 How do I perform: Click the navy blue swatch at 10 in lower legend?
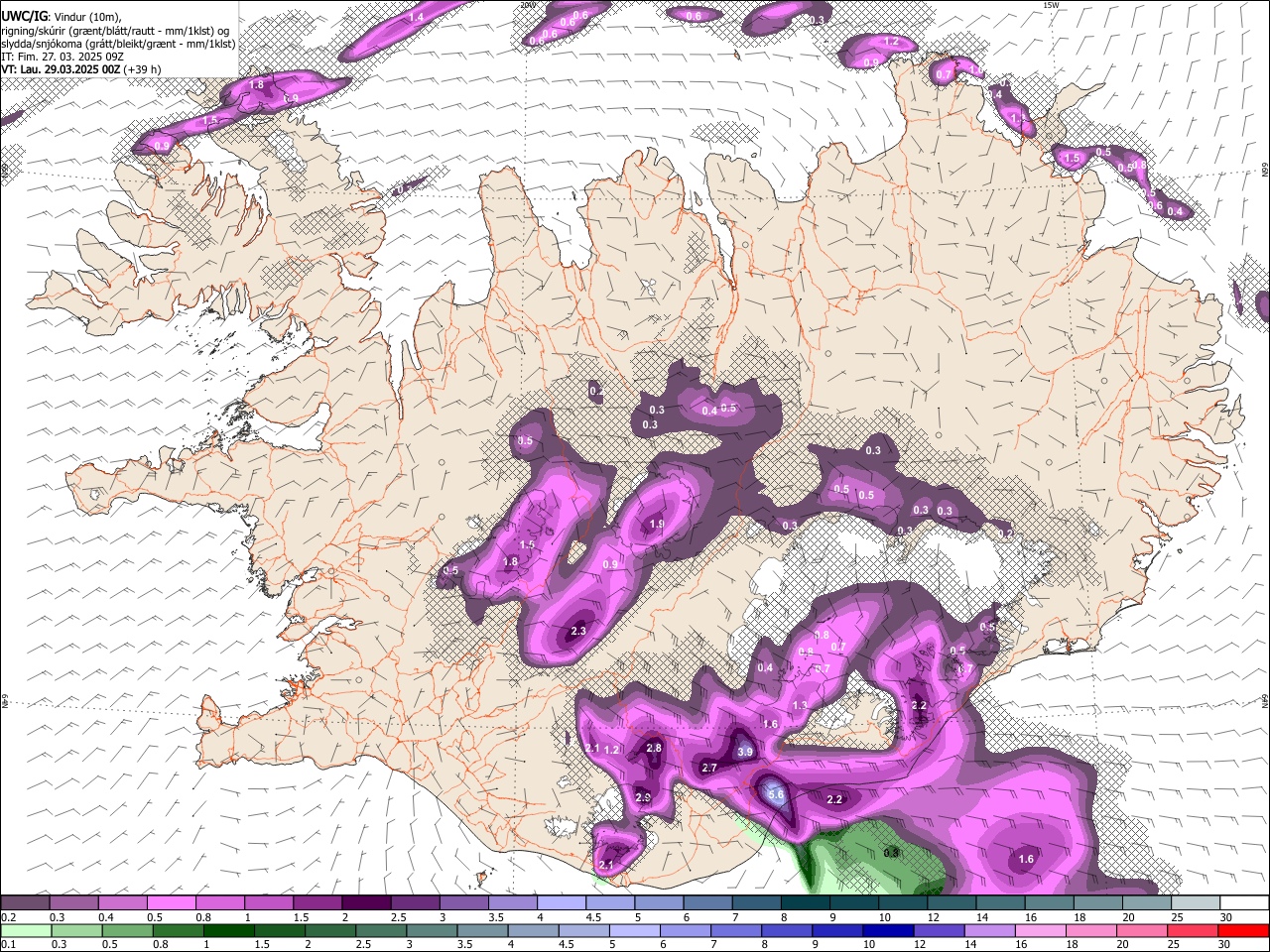pyautogui.click(x=886, y=930)
